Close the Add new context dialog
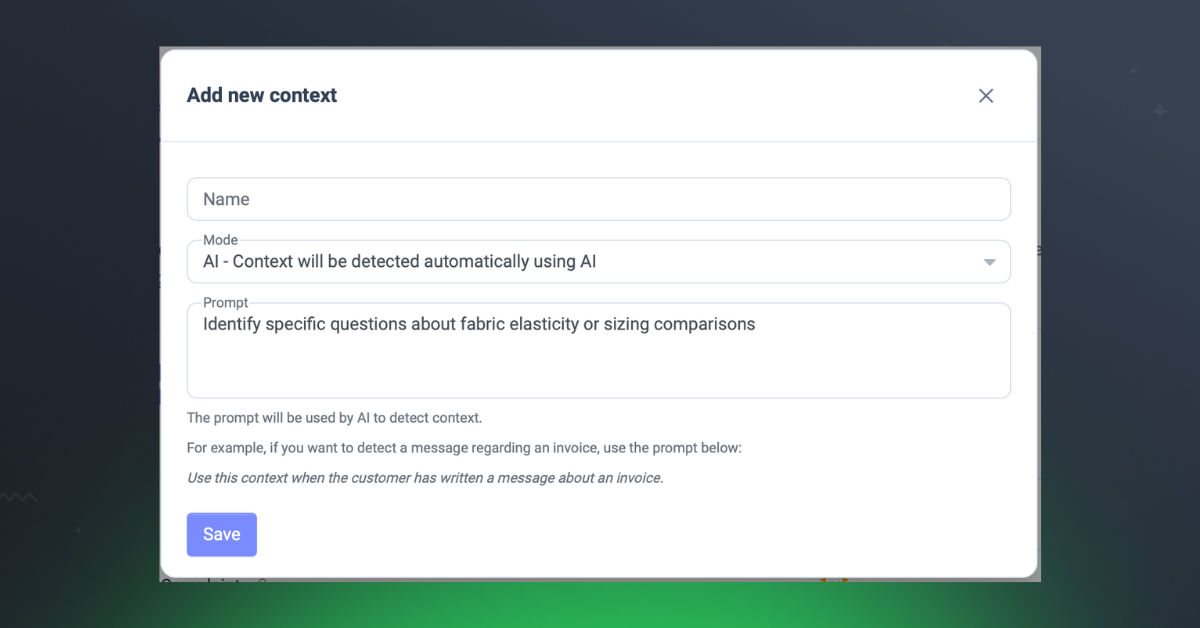Viewport: 1200px width, 628px height. click(986, 96)
